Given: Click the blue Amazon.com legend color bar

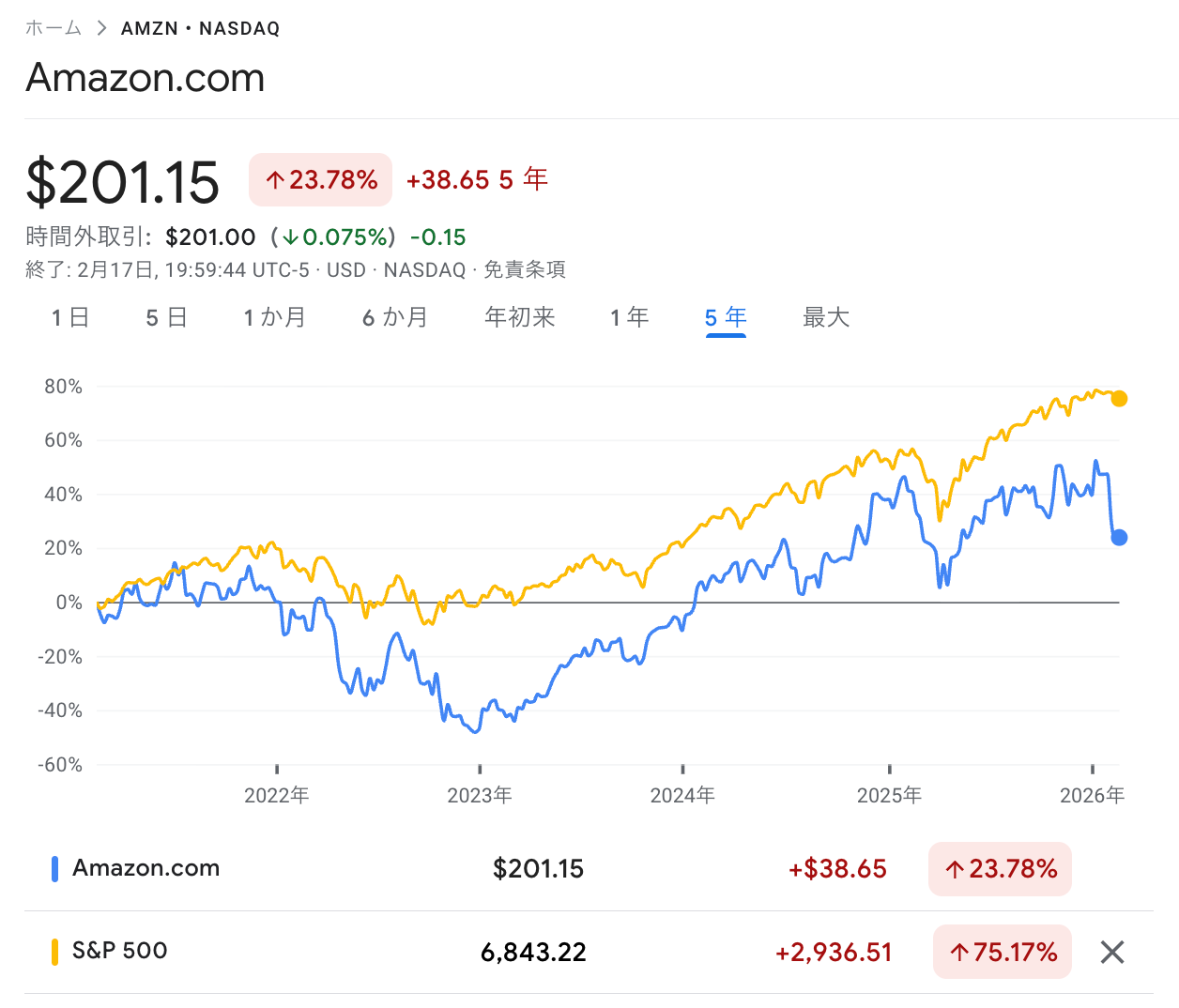Looking at the screenshot, I should point(54,869).
